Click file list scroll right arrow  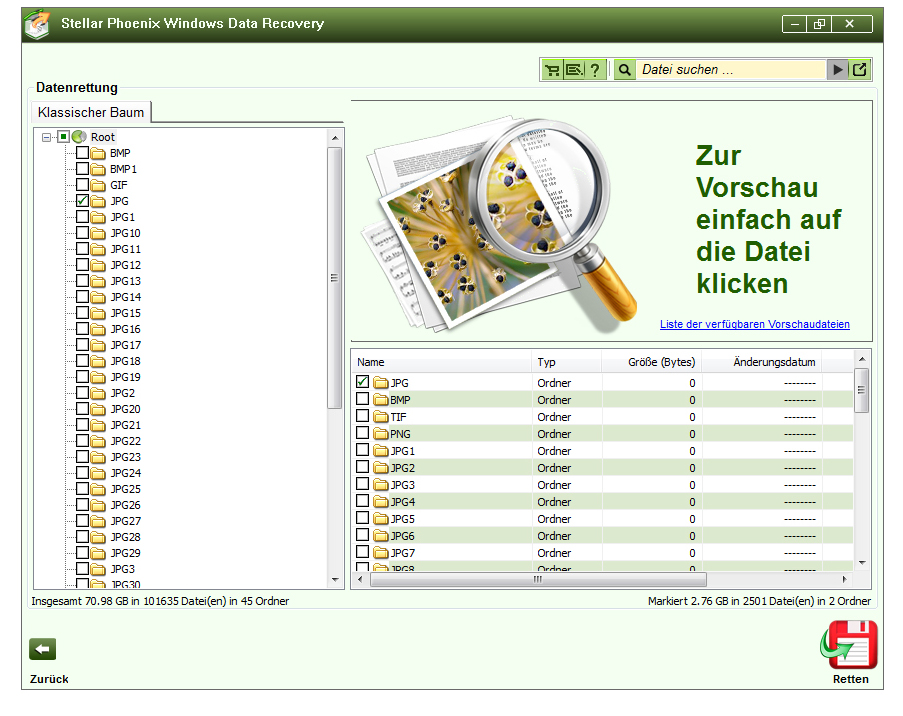coord(844,579)
